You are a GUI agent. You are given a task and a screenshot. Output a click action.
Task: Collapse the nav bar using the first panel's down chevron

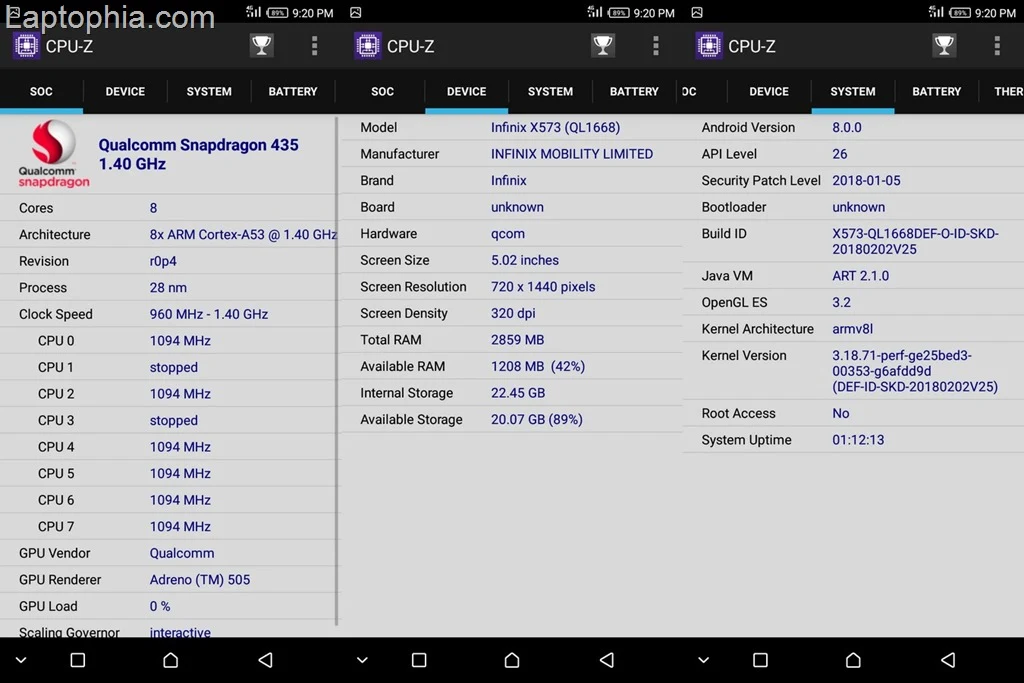coord(21,660)
